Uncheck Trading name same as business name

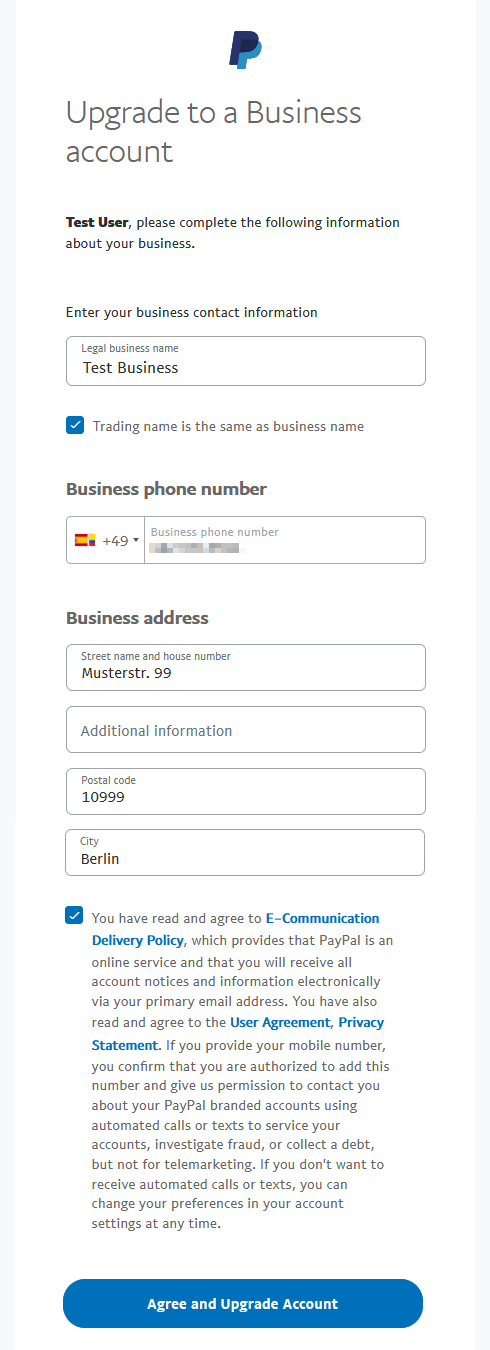[x=75, y=425]
